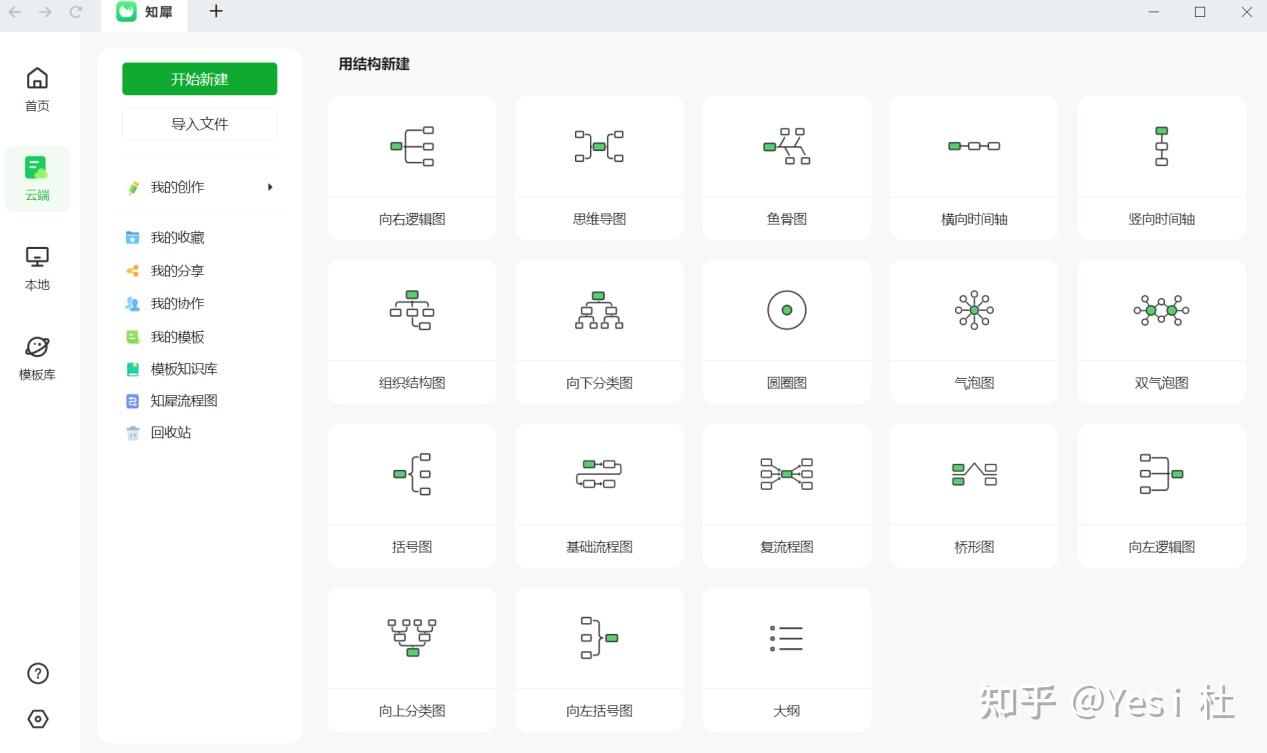Maximize the 知犀 window
Image resolution: width=1267 pixels, height=753 pixels.
[1200, 12]
